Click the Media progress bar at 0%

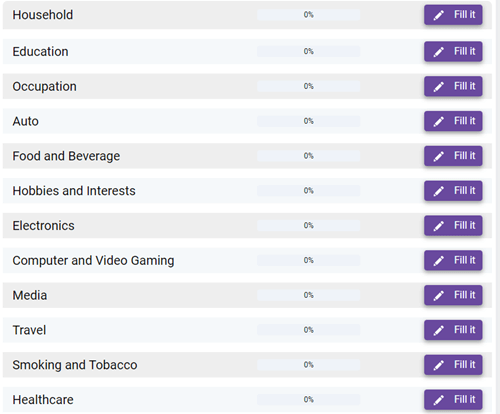(309, 295)
